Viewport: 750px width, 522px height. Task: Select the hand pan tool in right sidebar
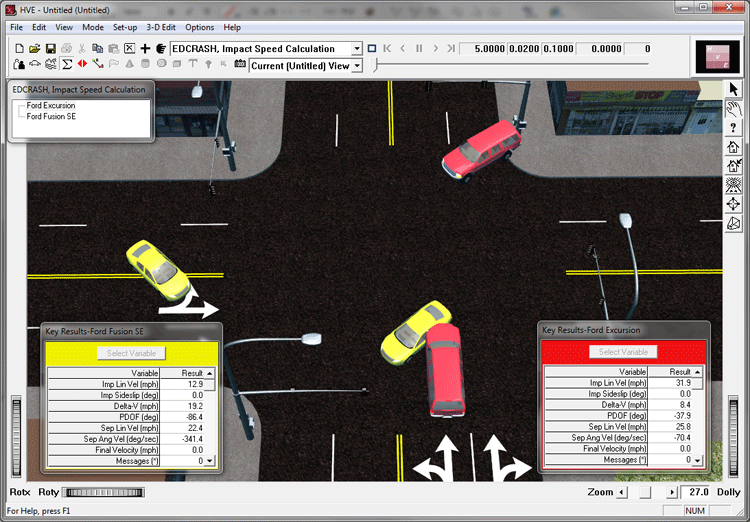coord(733,109)
